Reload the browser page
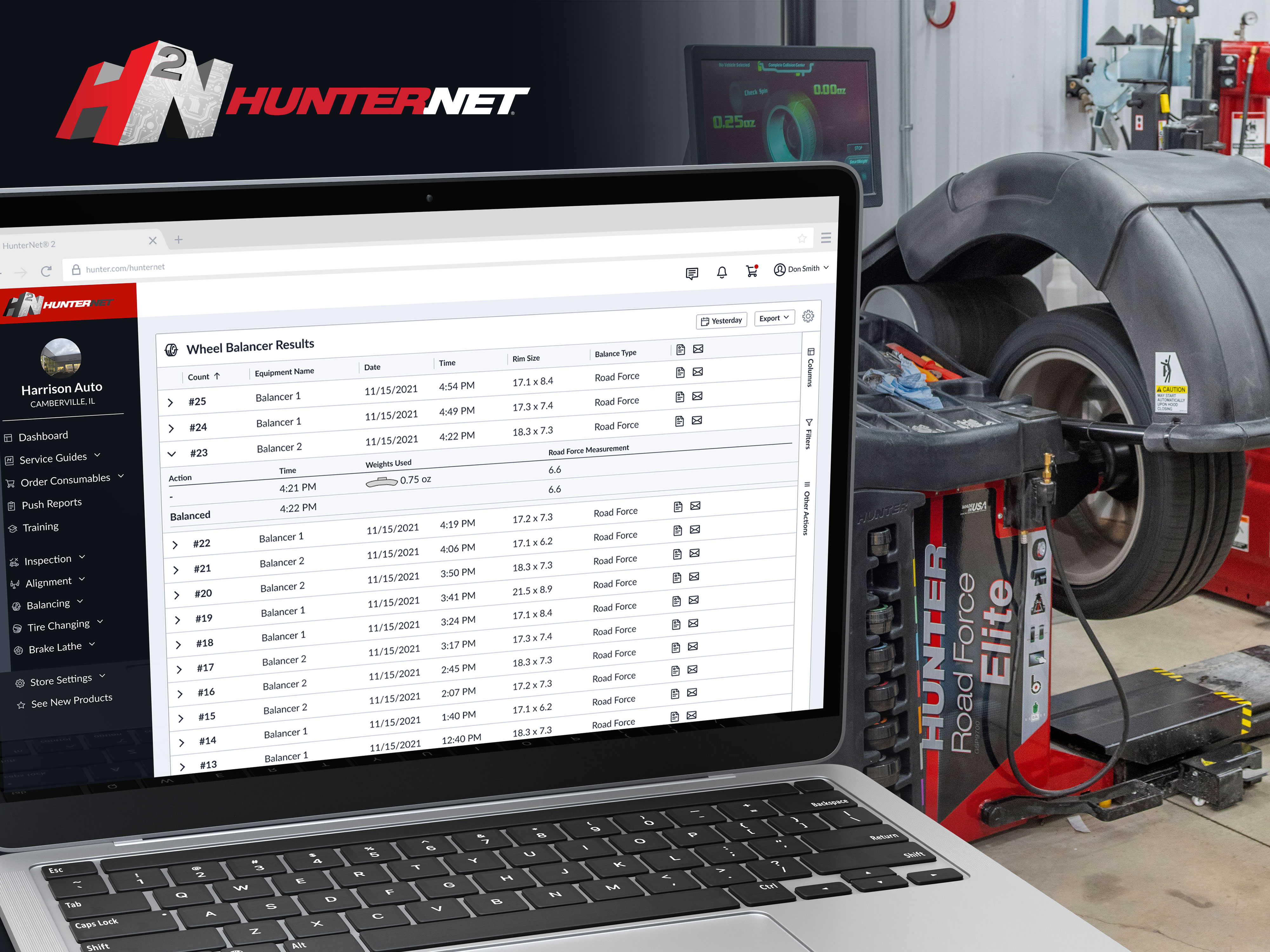 (46, 271)
